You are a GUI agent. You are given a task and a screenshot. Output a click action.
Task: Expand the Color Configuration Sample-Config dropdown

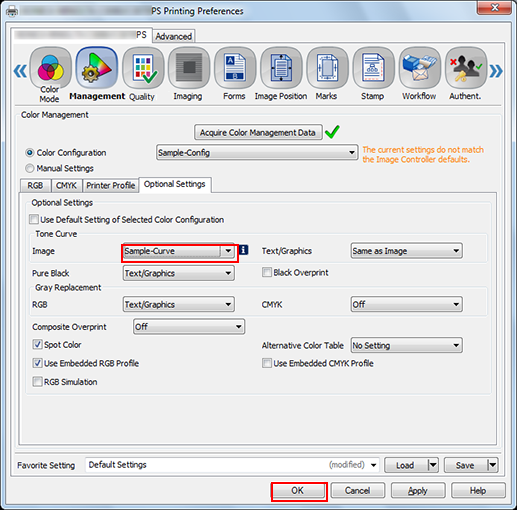(257, 152)
